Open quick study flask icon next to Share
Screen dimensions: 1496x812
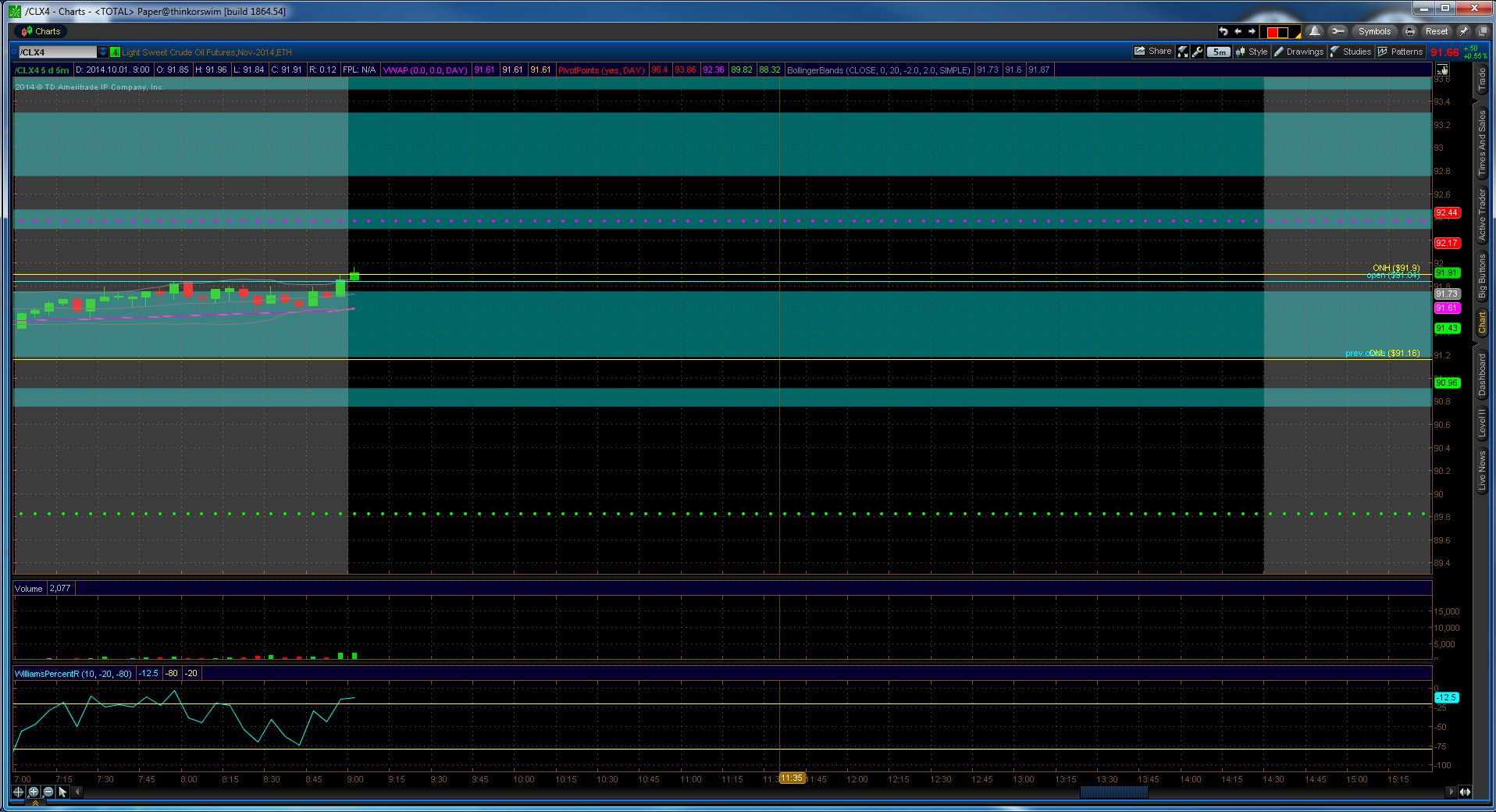point(1183,52)
